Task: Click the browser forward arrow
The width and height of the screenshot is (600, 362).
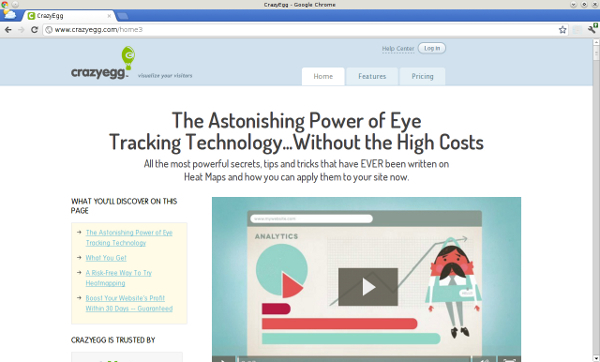Action: click(21, 29)
